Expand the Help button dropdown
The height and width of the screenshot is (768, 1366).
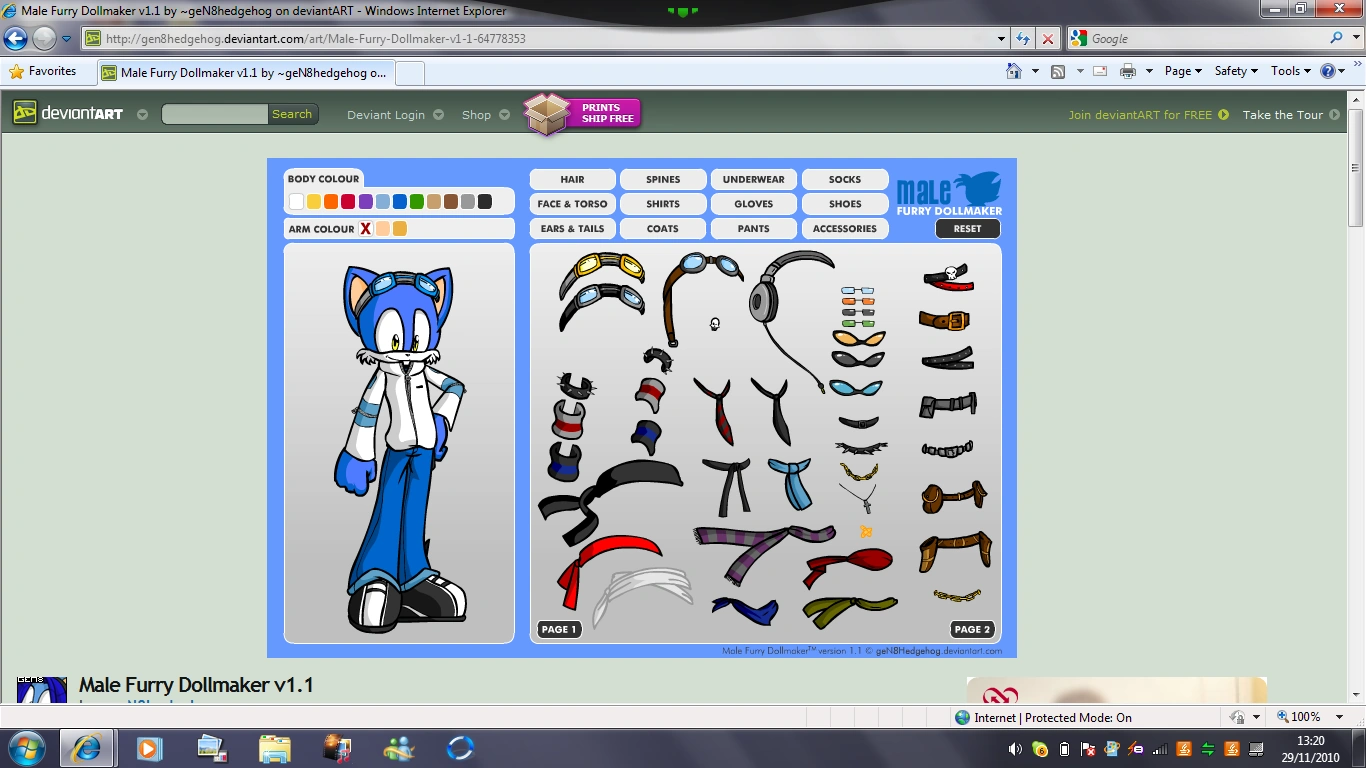[1341, 71]
